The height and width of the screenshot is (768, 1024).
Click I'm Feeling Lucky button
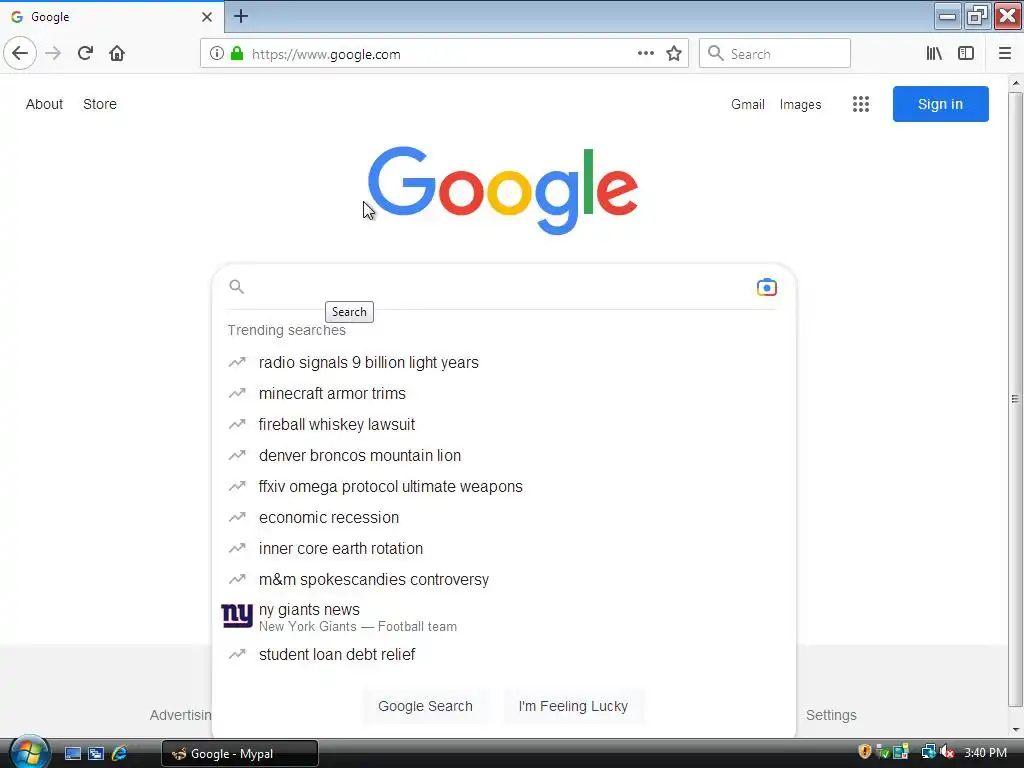click(x=573, y=706)
